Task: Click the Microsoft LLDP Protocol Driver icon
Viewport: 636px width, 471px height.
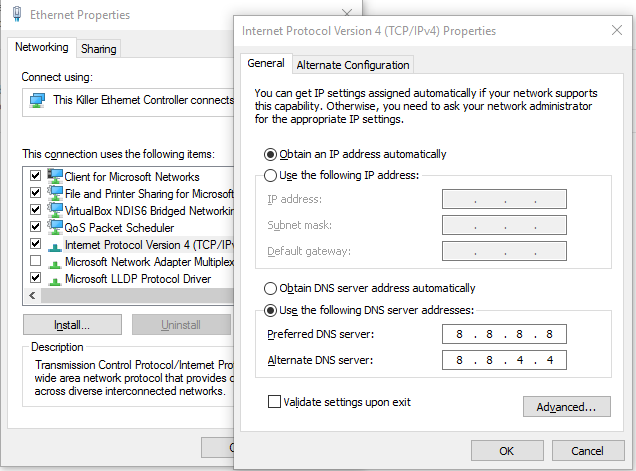Action: click(54, 278)
